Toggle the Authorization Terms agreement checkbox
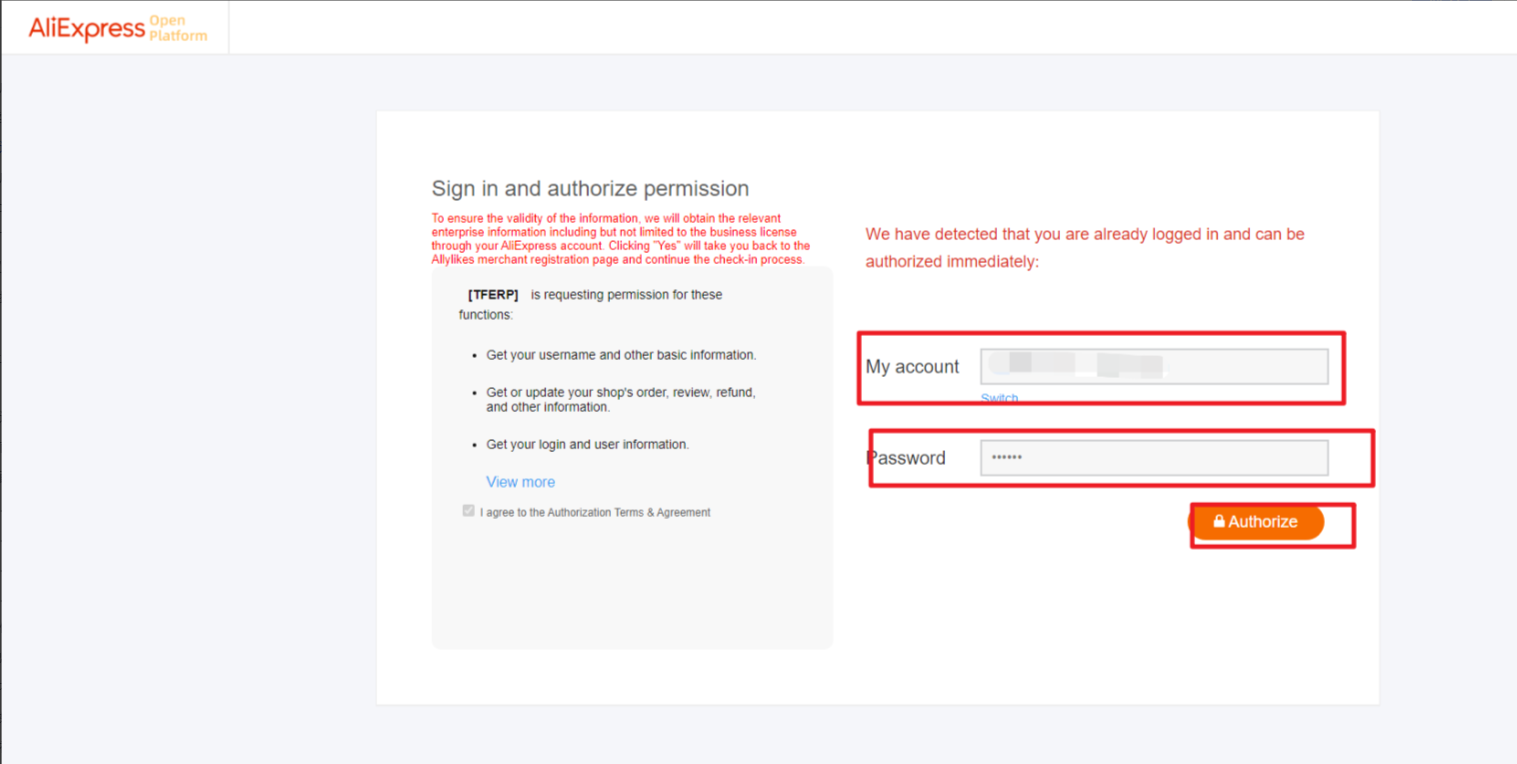The width and height of the screenshot is (1517, 764). click(468, 511)
